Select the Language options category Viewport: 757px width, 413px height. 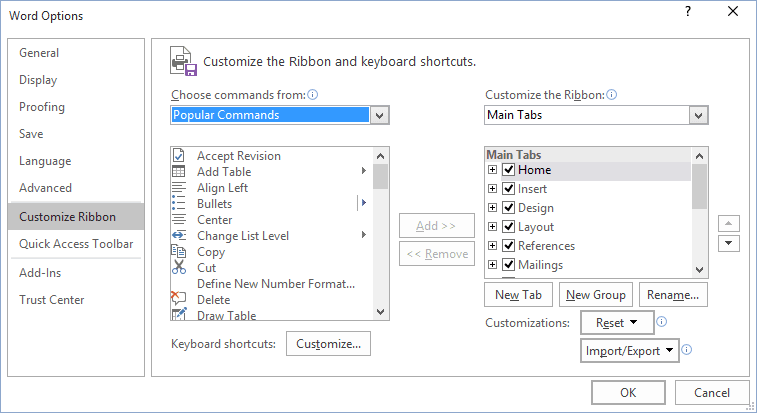pyautogui.click(x=76, y=161)
